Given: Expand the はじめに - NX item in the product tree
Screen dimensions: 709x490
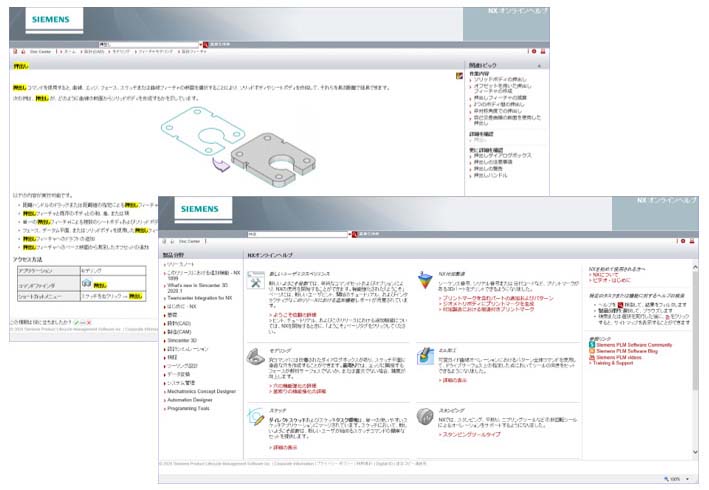Looking at the screenshot, I should coord(165,307).
